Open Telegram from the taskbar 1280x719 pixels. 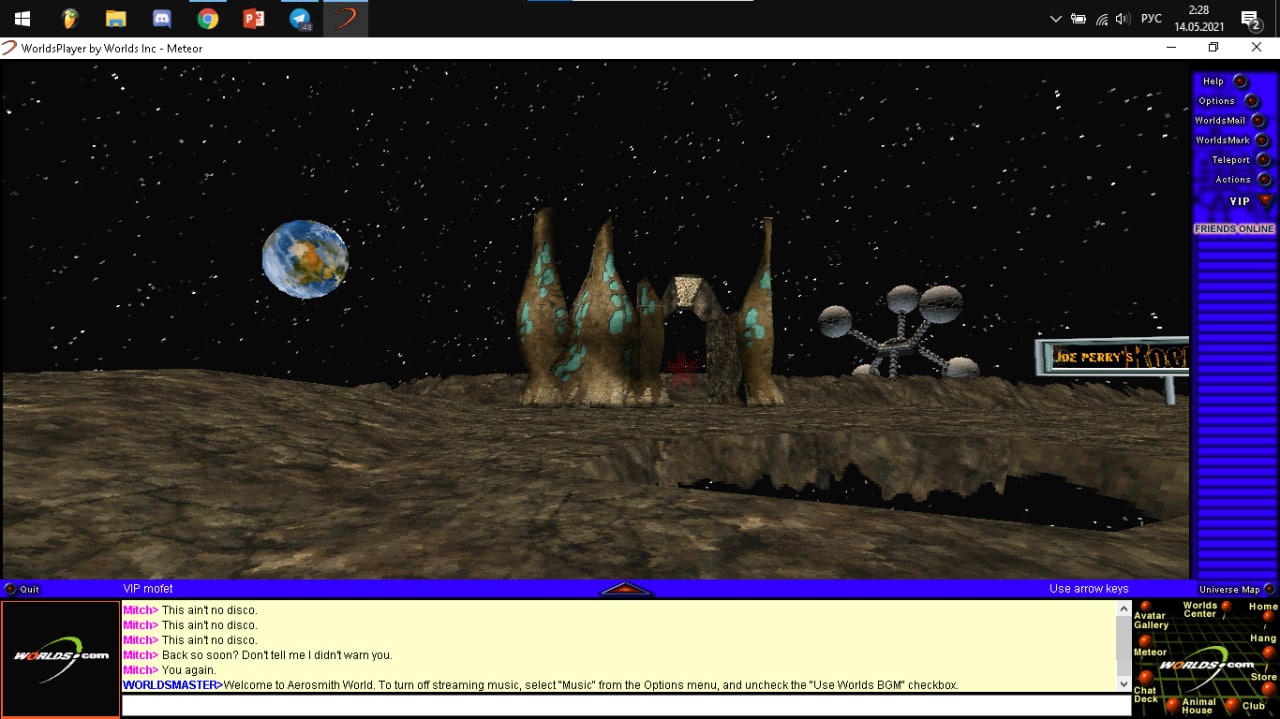point(300,18)
